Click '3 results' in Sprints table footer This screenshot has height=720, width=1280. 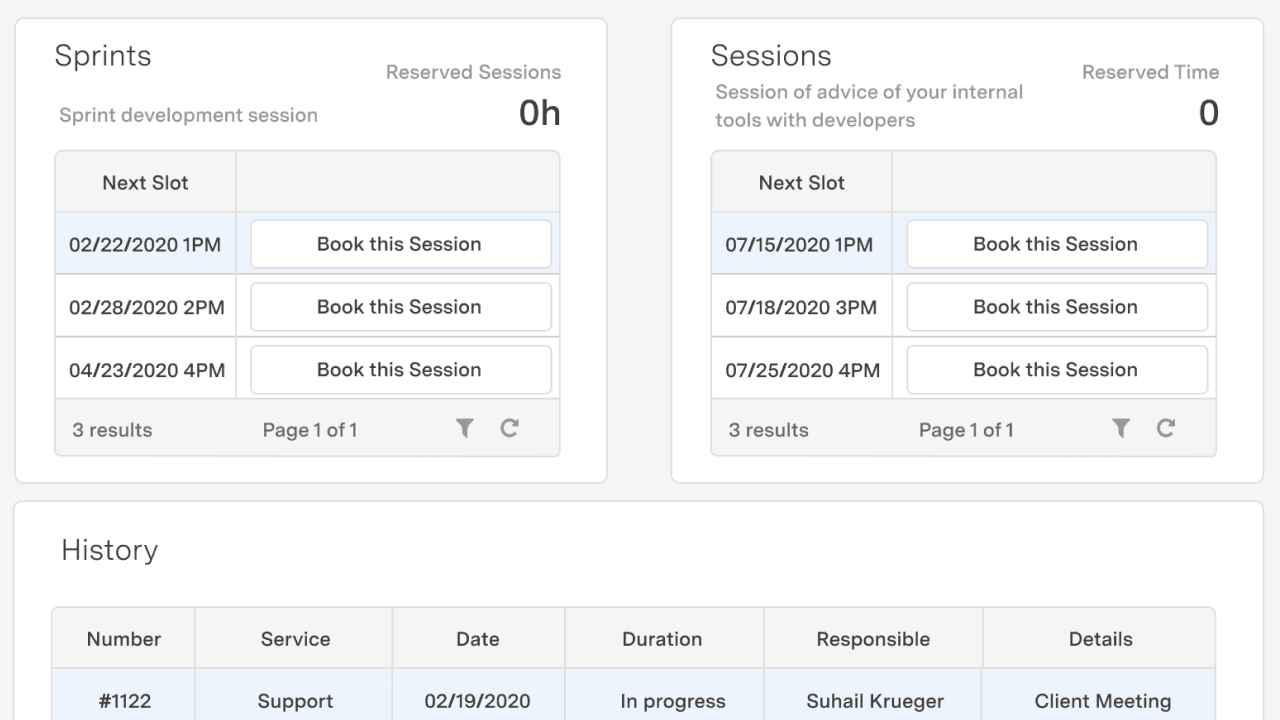tap(112, 430)
